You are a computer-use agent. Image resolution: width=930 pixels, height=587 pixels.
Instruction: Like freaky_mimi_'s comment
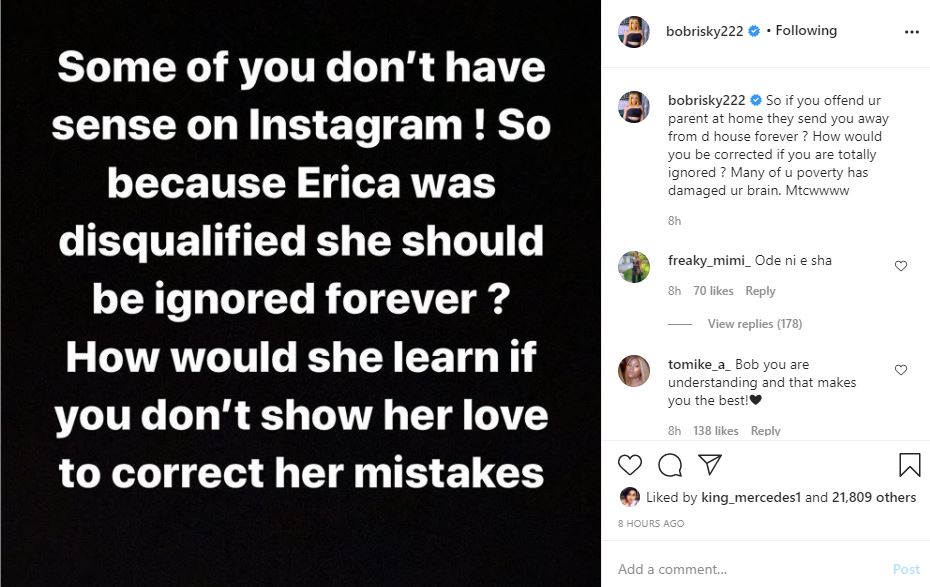[x=901, y=266]
